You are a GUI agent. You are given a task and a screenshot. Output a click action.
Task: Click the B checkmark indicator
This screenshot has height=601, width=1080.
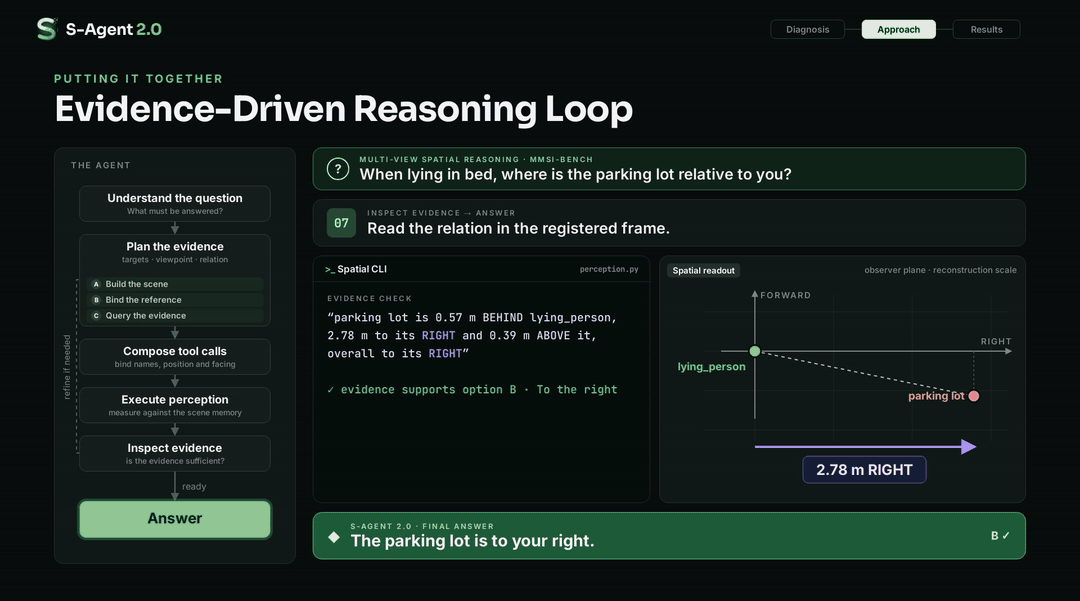[1000, 536]
